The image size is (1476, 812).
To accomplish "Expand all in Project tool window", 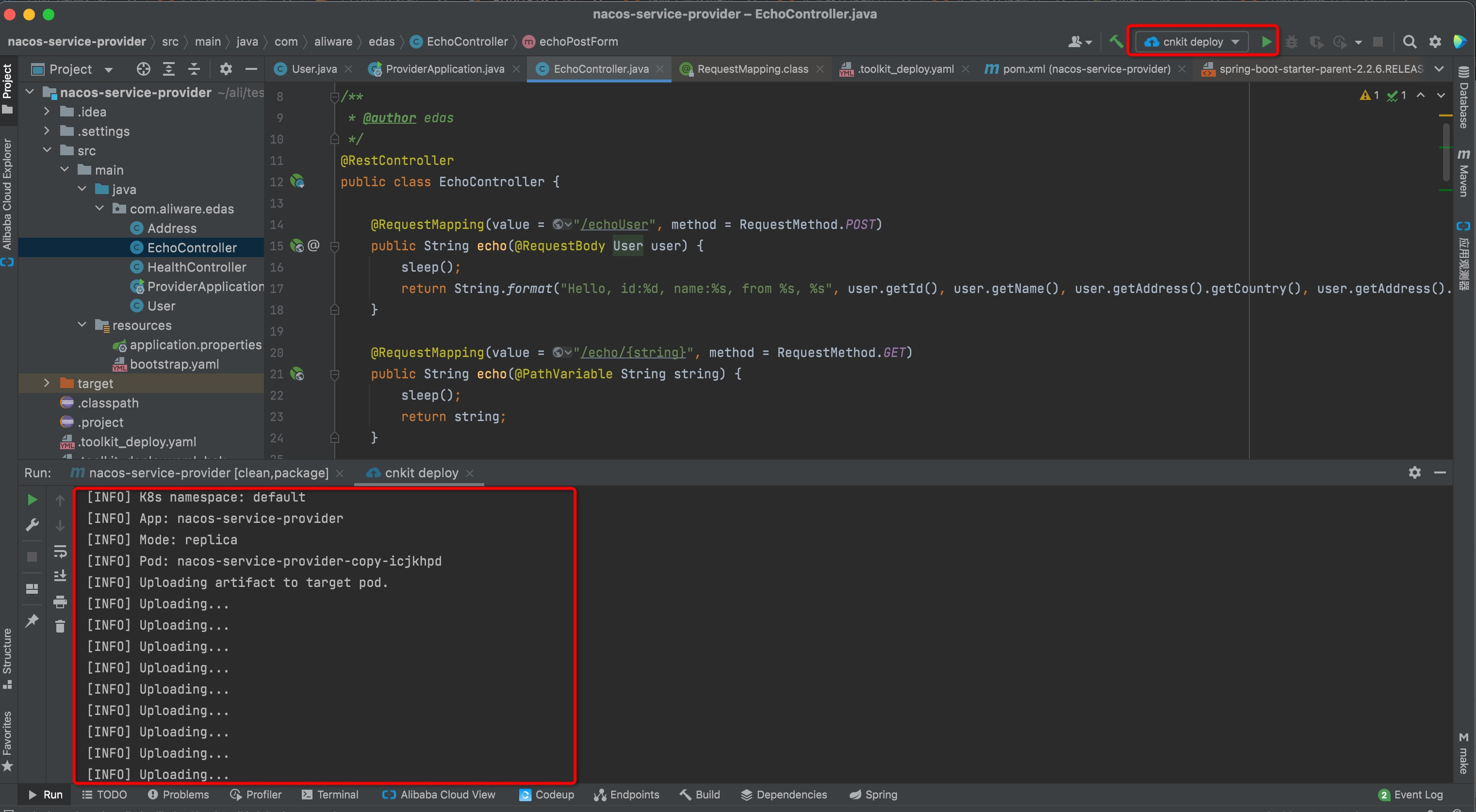I will (168, 69).
